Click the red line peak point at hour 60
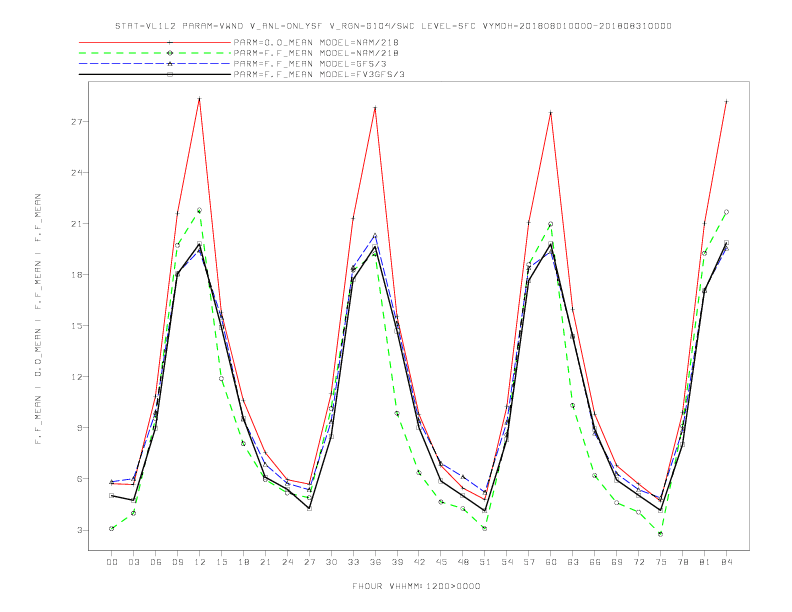Screen dimensions: 792x612 (551, 113)
